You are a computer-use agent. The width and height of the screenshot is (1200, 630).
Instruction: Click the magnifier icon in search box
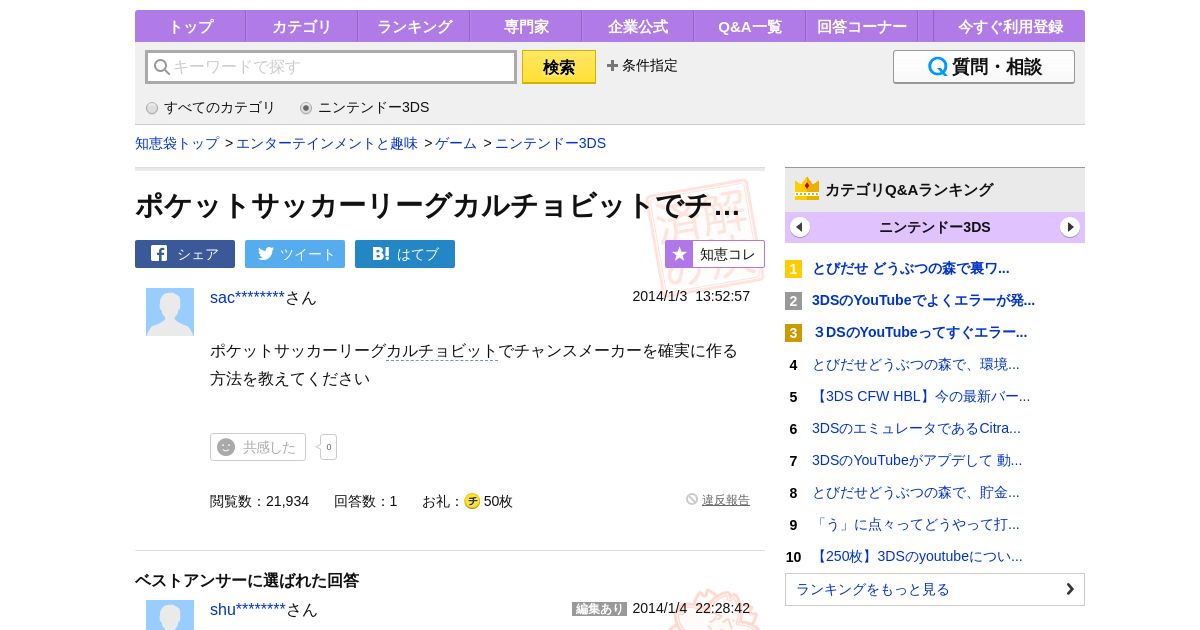pyautogui.click(x=161, y=67)
